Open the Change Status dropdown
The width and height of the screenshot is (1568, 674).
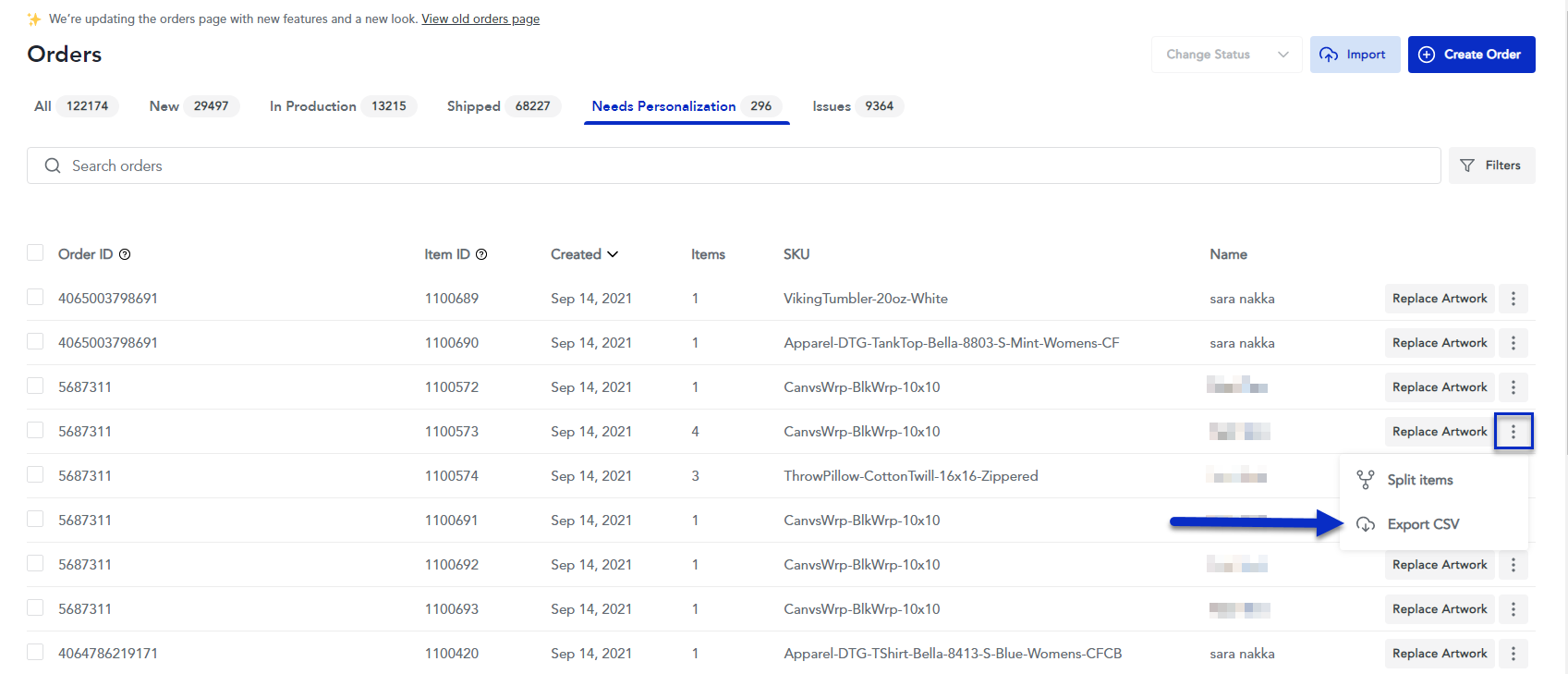(x=1226, y=55)
